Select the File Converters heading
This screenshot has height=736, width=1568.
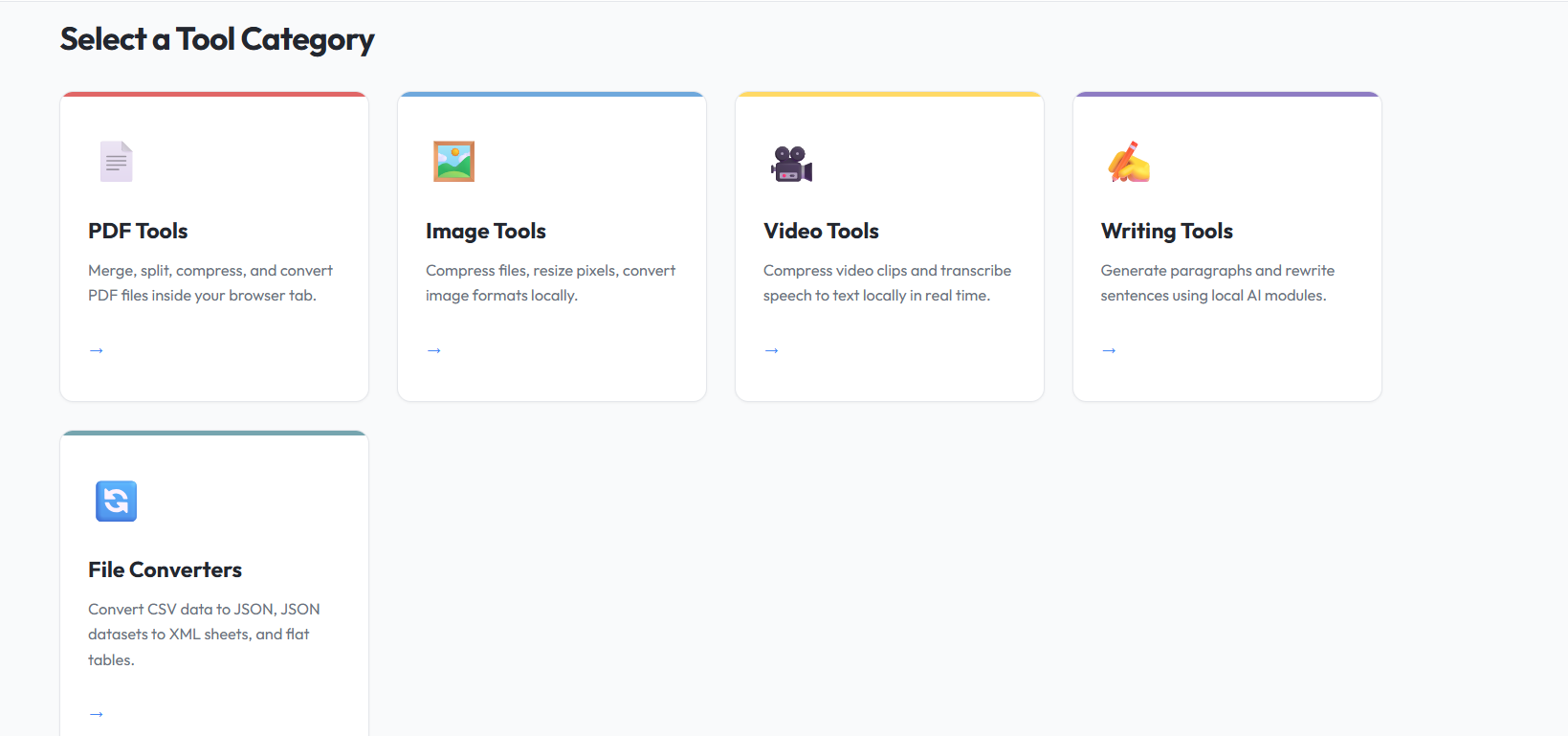[x=165, y=569]
